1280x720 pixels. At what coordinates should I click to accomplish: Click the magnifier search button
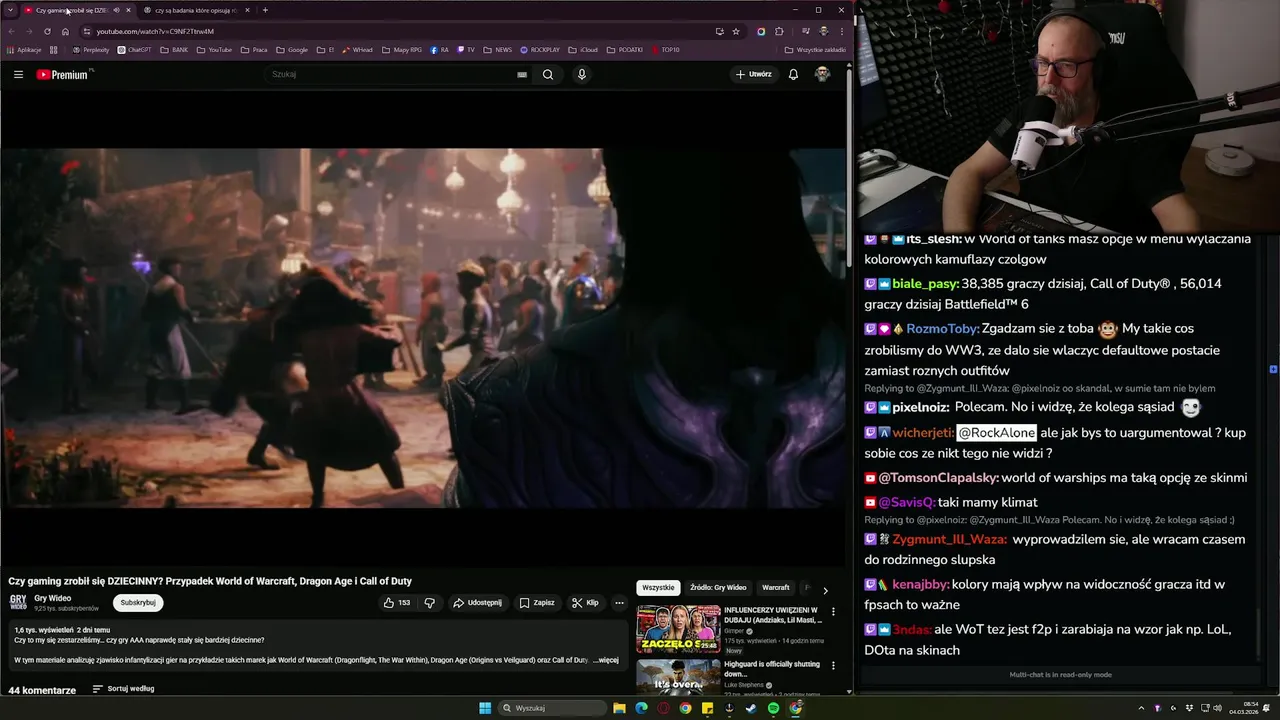(548, 74)
